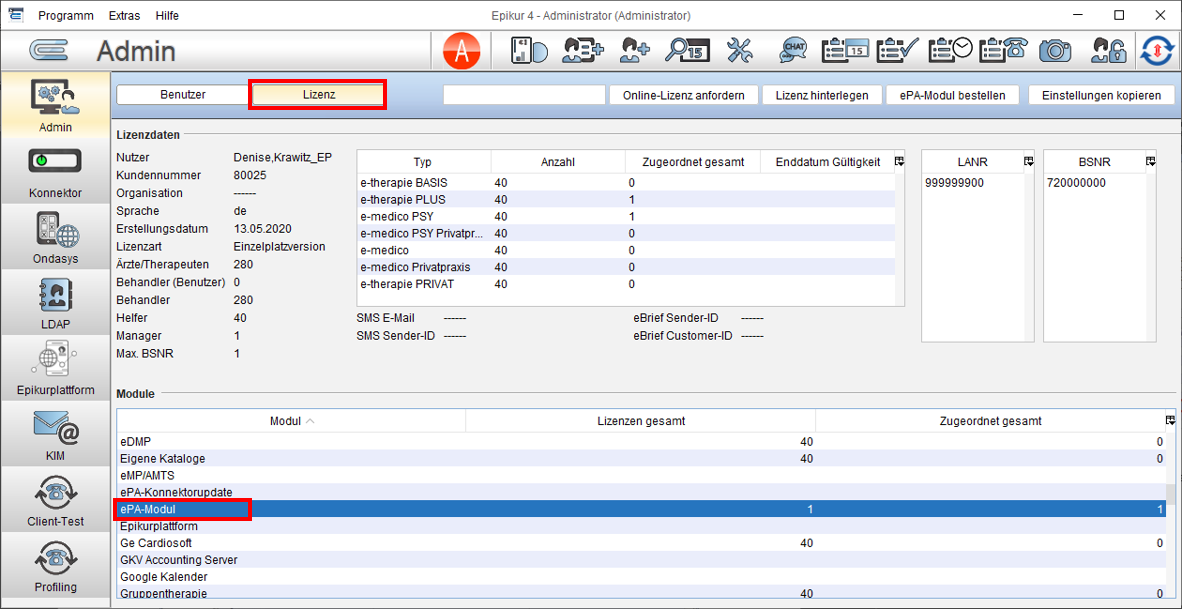
Task: Click the user lock icon
Action: coord(1109,50)
